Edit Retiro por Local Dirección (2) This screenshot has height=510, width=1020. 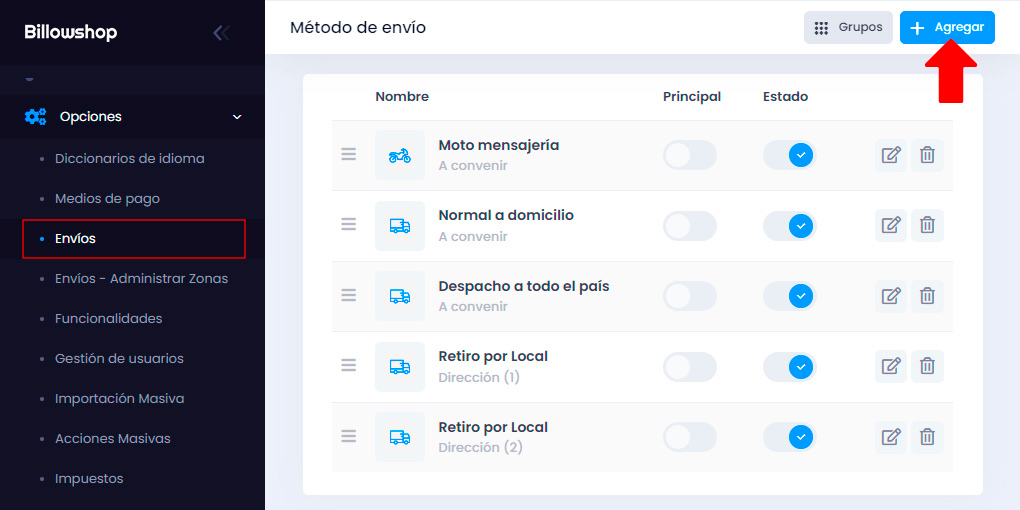[891, 436]
